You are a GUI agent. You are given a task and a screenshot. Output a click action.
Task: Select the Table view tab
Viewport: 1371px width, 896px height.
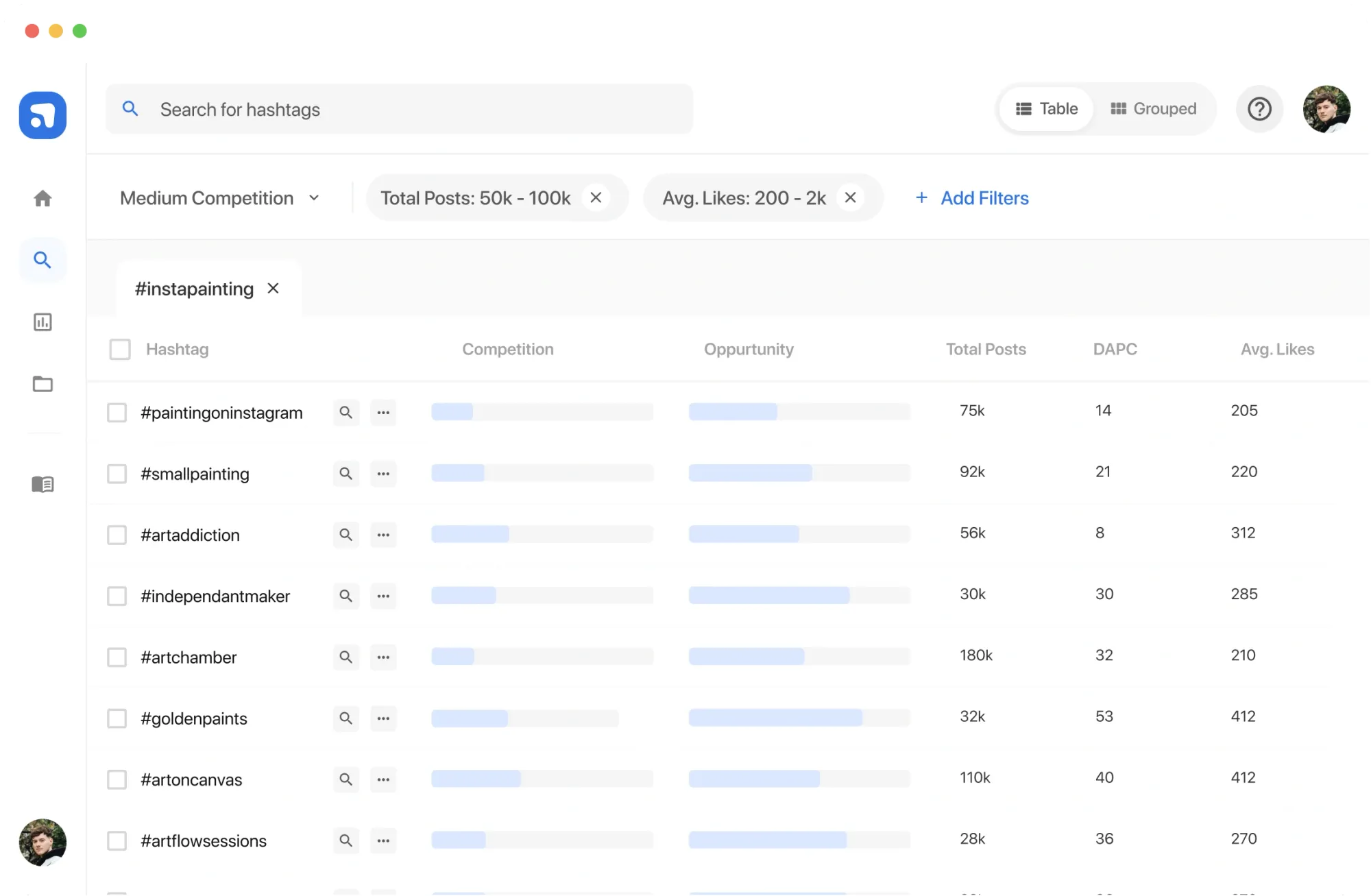coord(1045,108)
